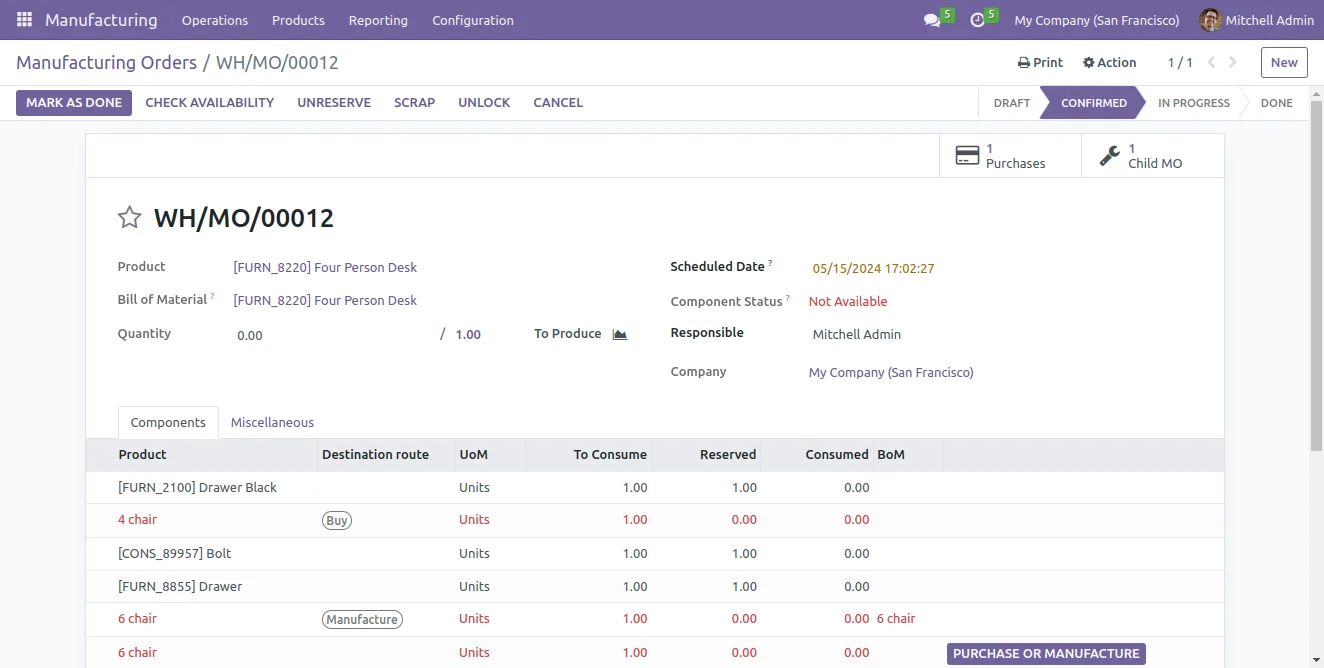Click Mark as Done button

[74, 102]
